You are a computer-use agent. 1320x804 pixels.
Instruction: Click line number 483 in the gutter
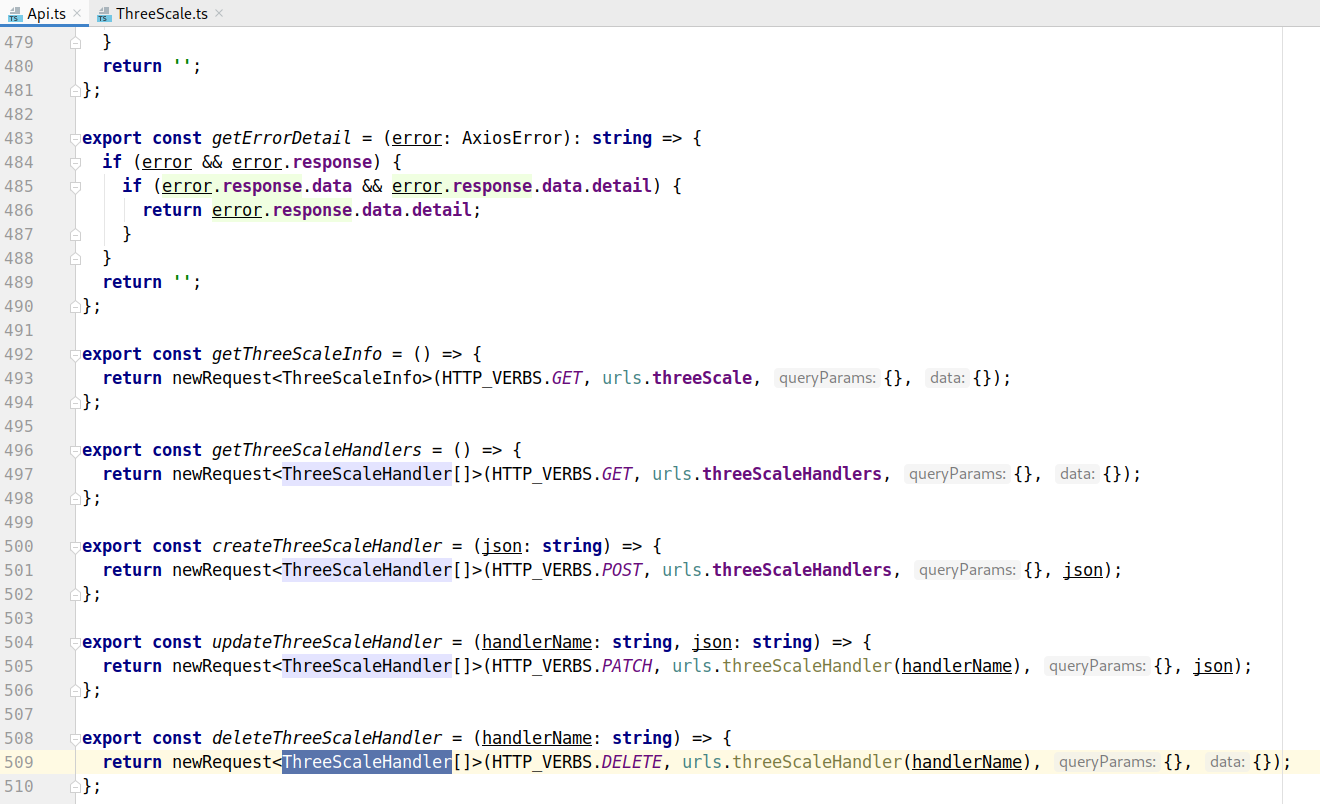point(19,138)
